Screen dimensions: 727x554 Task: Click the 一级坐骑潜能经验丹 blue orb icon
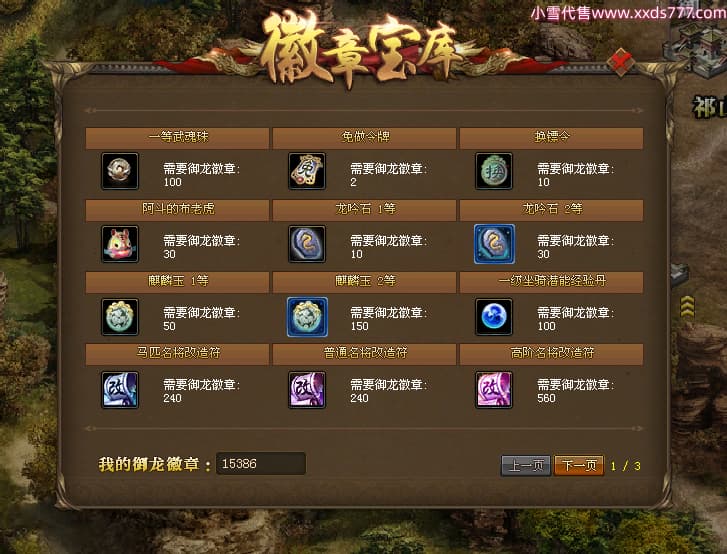tap(494, 317)
